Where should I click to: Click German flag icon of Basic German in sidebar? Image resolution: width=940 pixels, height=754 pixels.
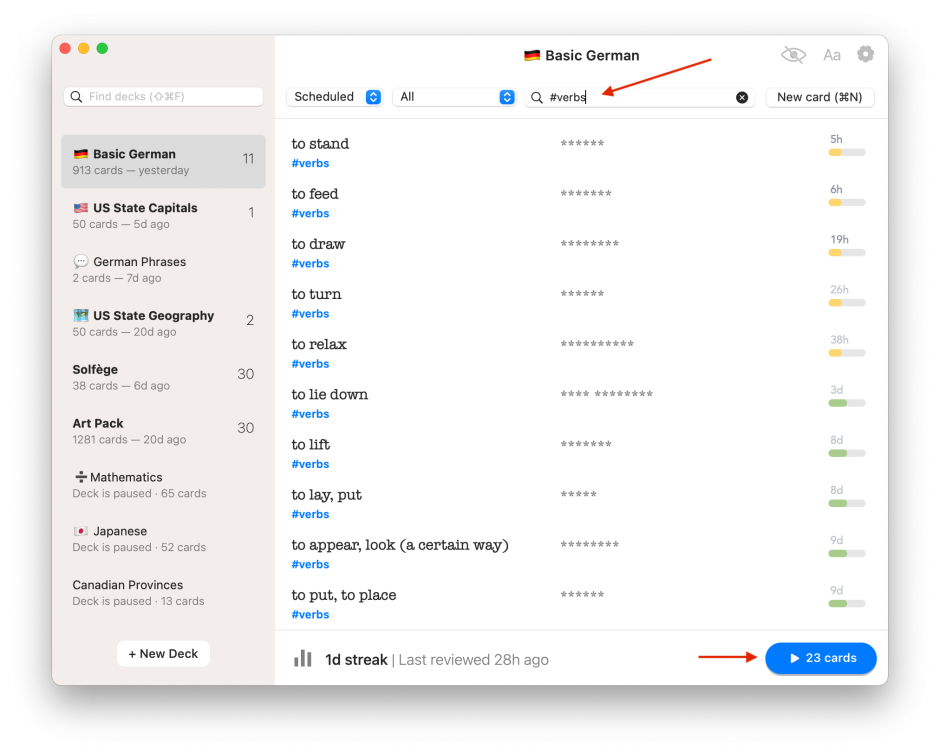point(81,154)
